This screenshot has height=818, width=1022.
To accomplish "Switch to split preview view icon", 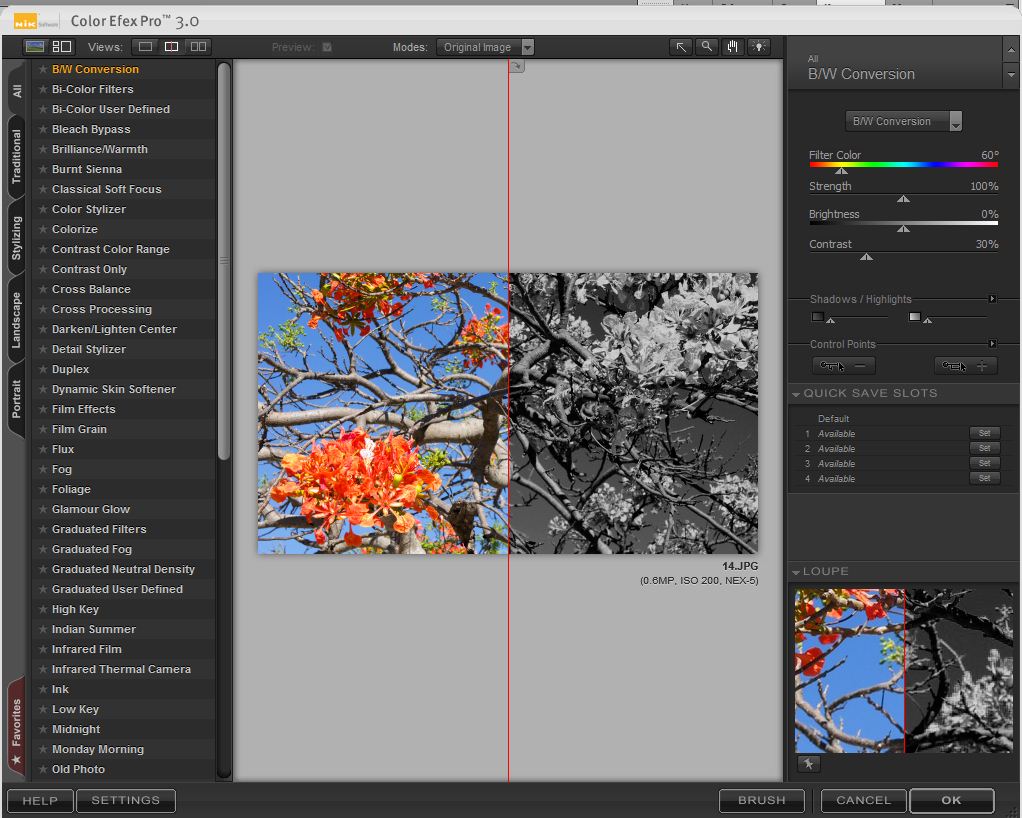I will [172, 47].
